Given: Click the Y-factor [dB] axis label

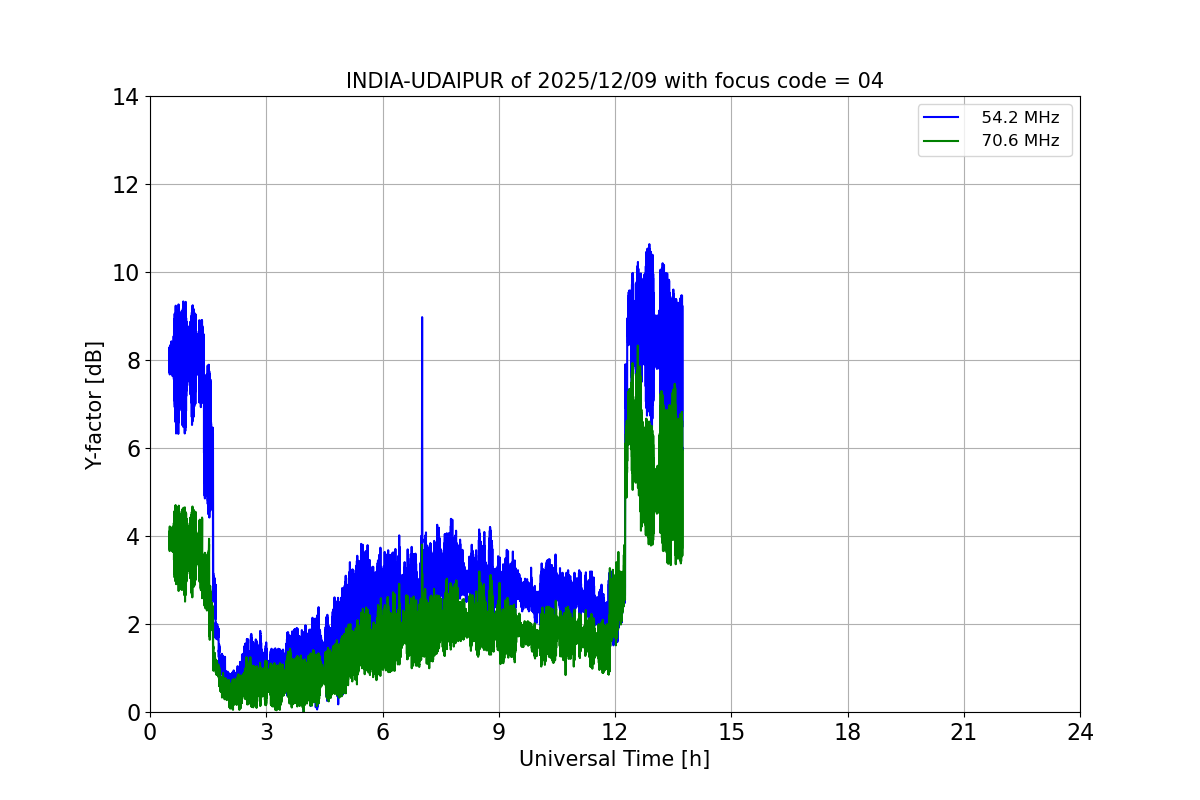Looking at the screenshot, I should (x=94, y=405).
